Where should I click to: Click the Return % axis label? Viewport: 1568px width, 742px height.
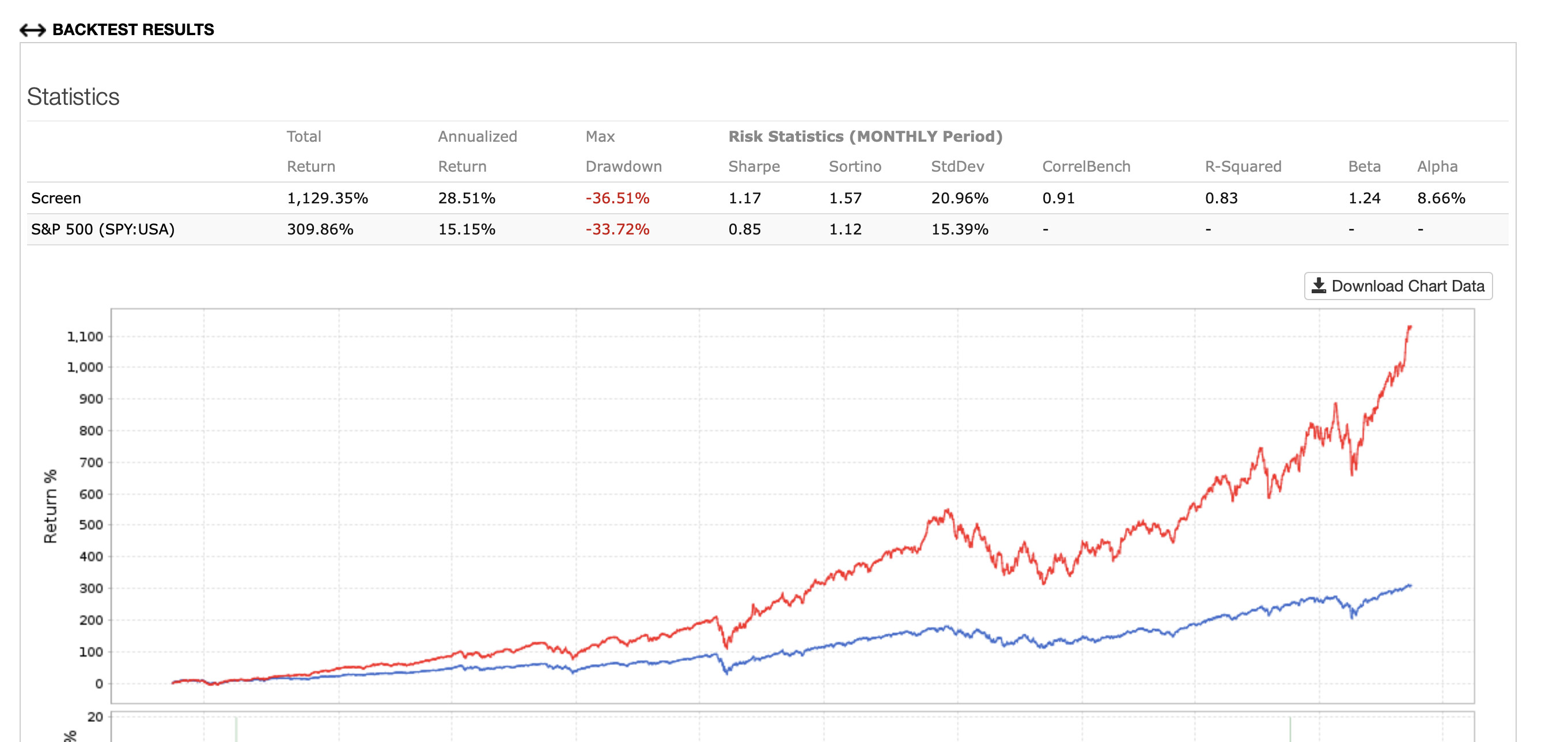point(51,506)
